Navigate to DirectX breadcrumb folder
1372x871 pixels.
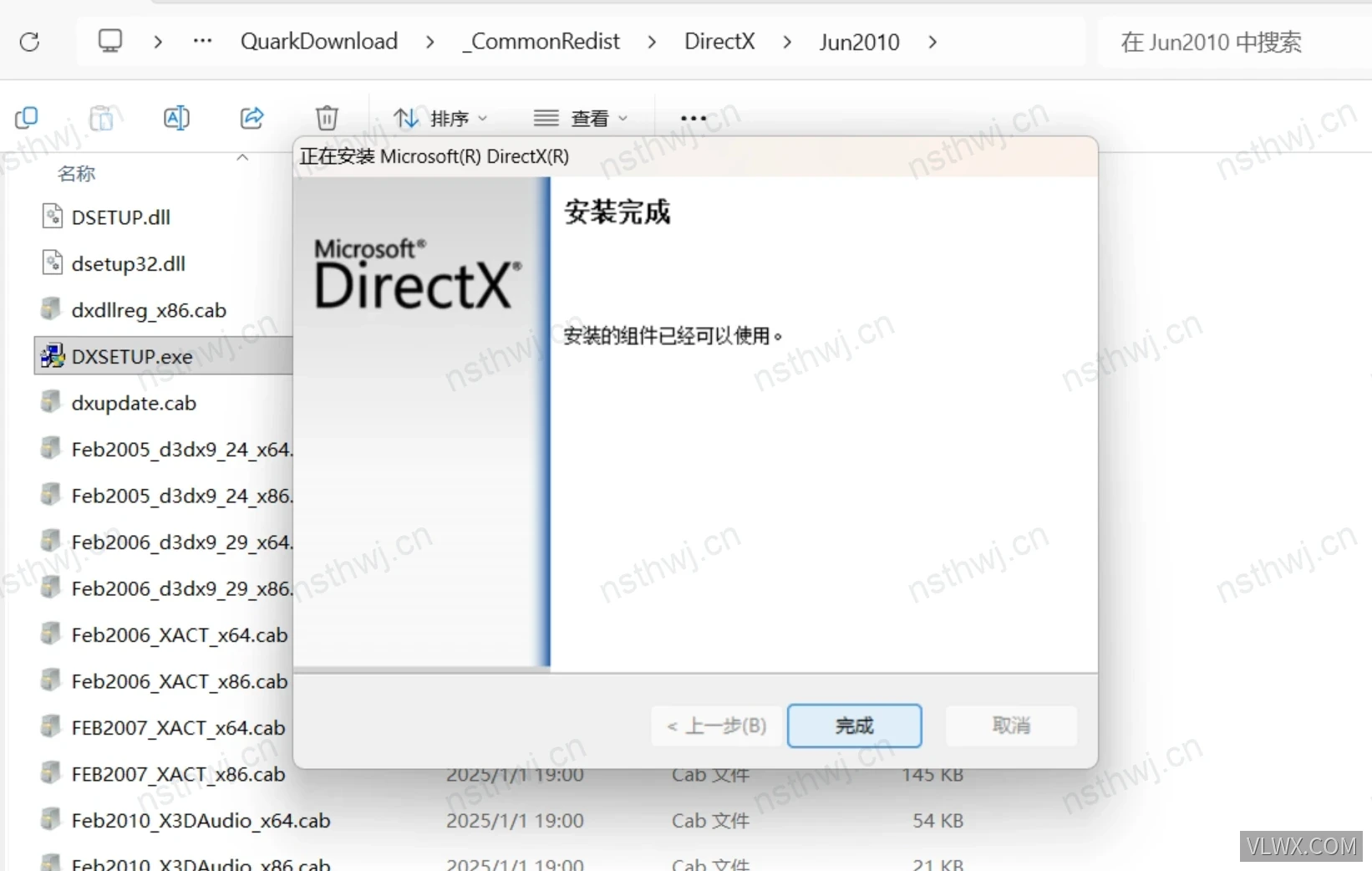[719, 41]
